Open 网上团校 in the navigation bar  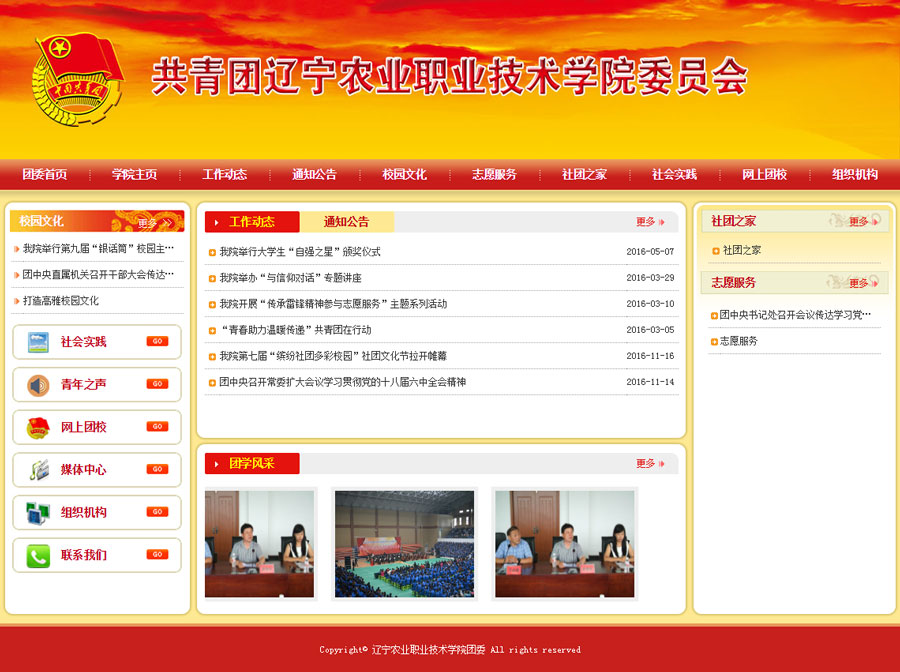765,174
